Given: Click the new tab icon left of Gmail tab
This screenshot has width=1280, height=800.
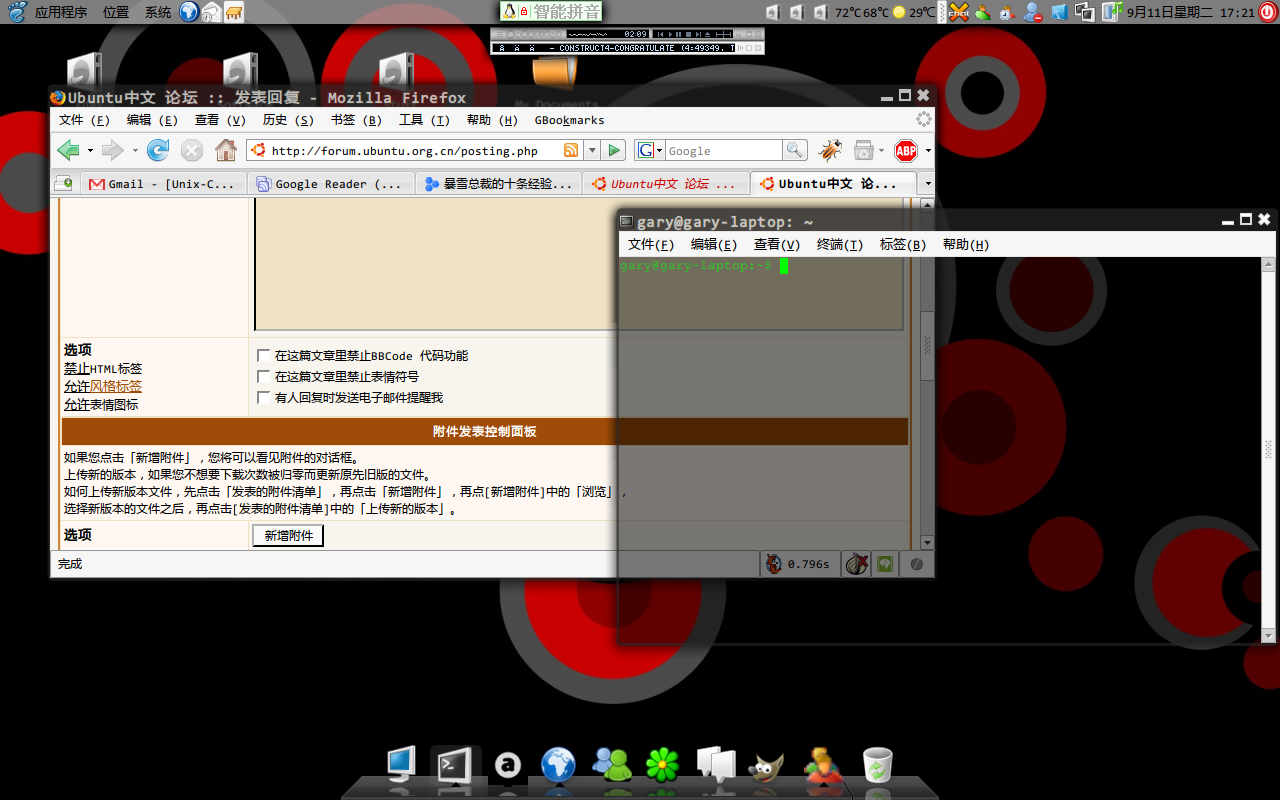Looking at the screenshot, I should [64, 184].
